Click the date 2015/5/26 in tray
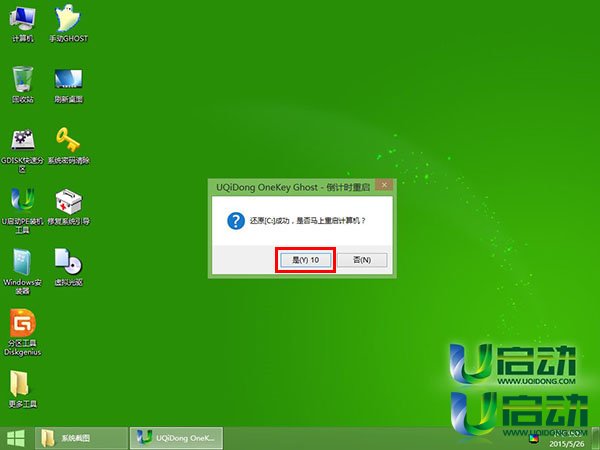 [567, 444]
